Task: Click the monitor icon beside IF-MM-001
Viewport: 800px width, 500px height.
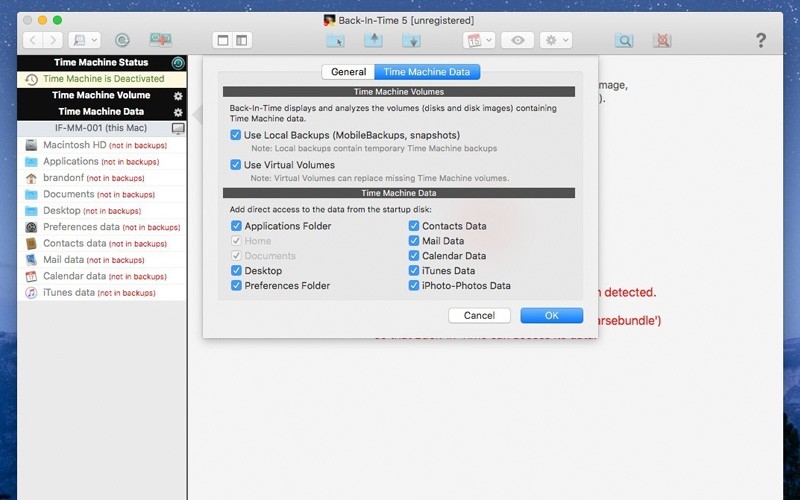Action: tap(178, 129)
